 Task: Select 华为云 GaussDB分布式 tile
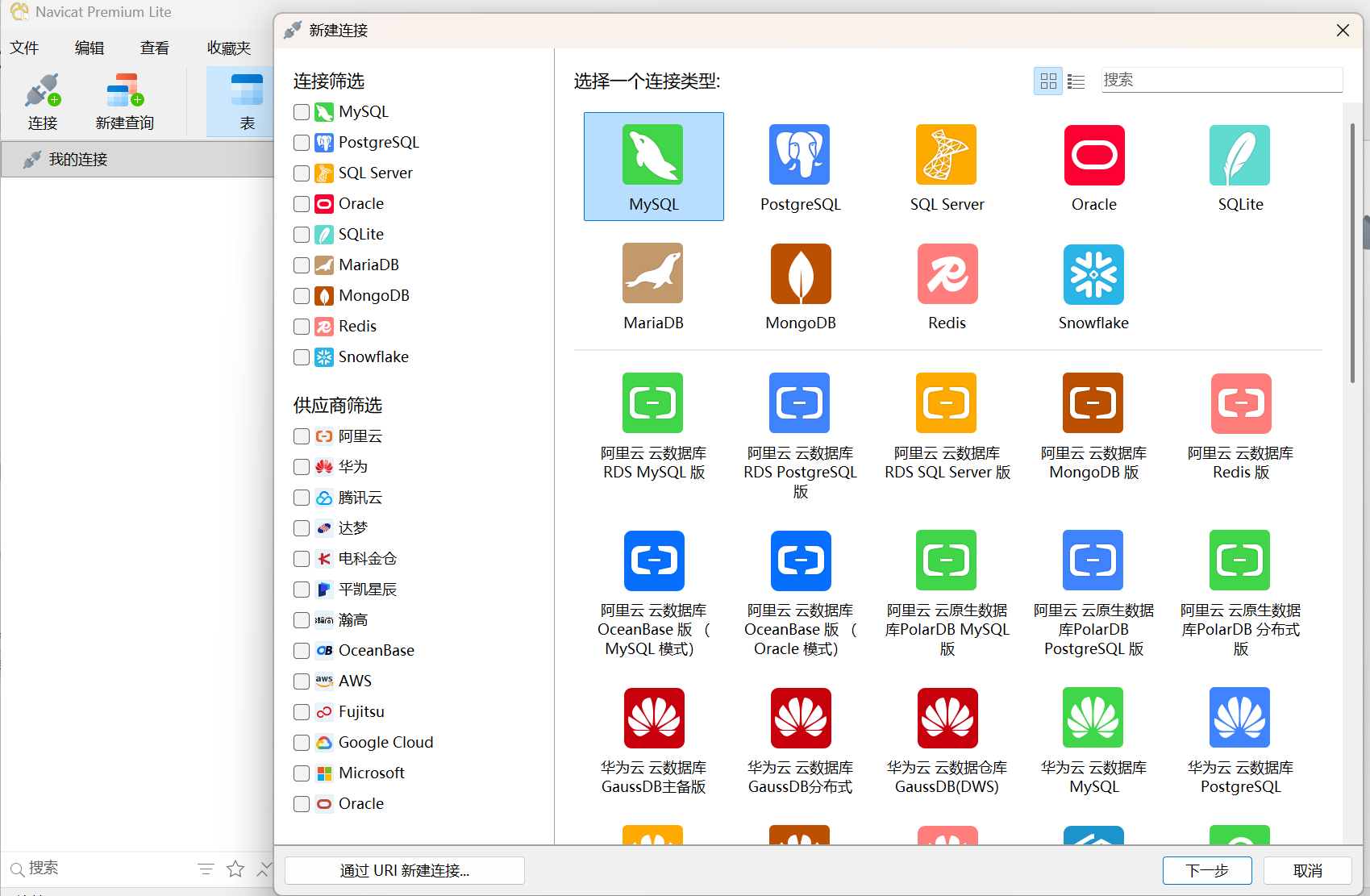[800, 742]
